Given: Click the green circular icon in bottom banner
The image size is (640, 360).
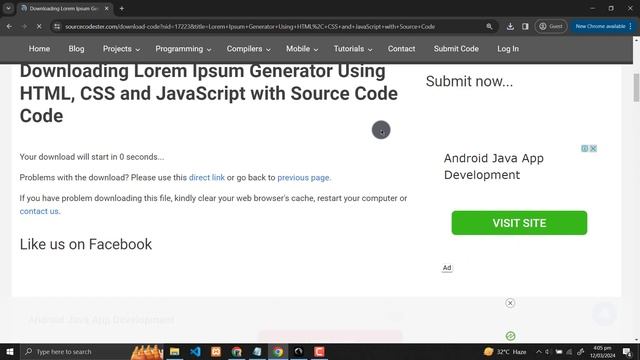Looking at the screenshot, I should coord(510,336).
